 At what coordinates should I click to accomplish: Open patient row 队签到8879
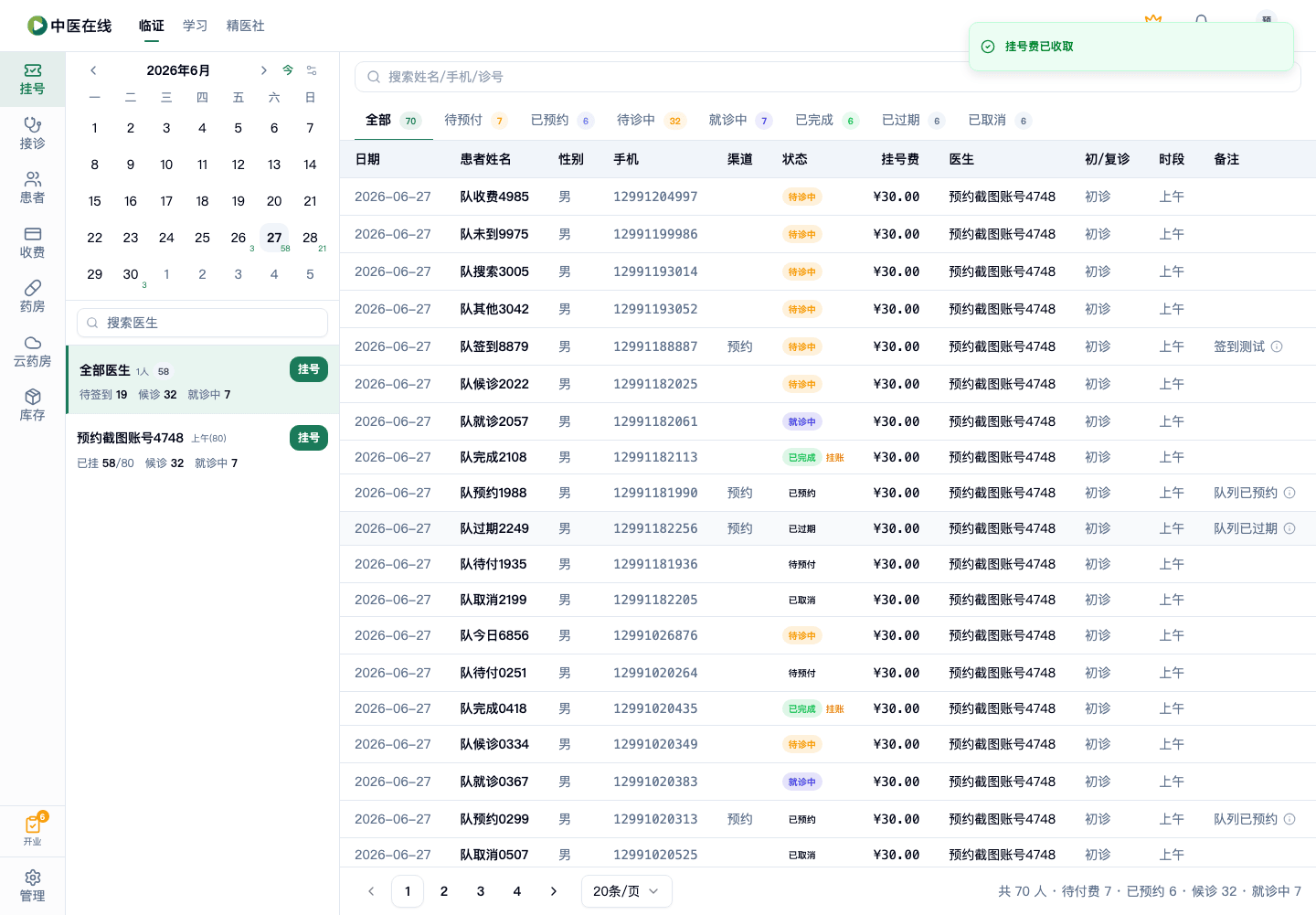pyautogui.click(x=828, y=346)
